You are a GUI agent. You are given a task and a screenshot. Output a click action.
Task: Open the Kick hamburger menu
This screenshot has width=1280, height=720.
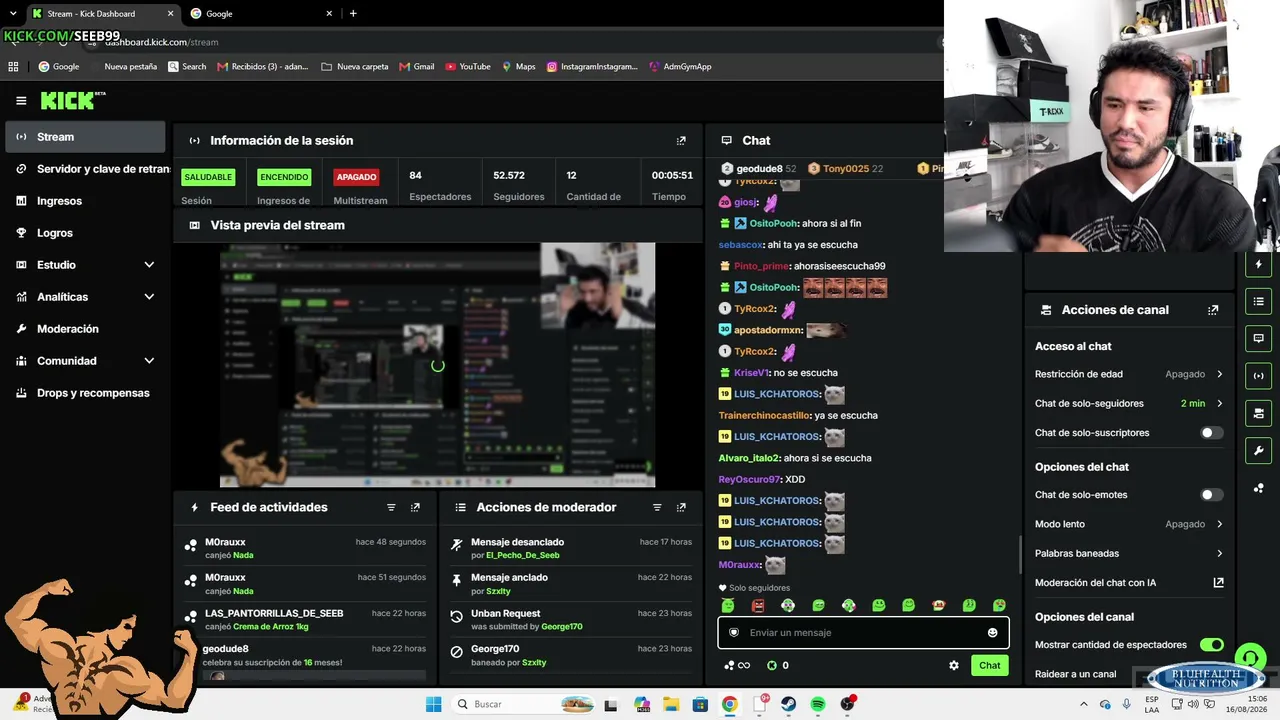tap(21, 101)
